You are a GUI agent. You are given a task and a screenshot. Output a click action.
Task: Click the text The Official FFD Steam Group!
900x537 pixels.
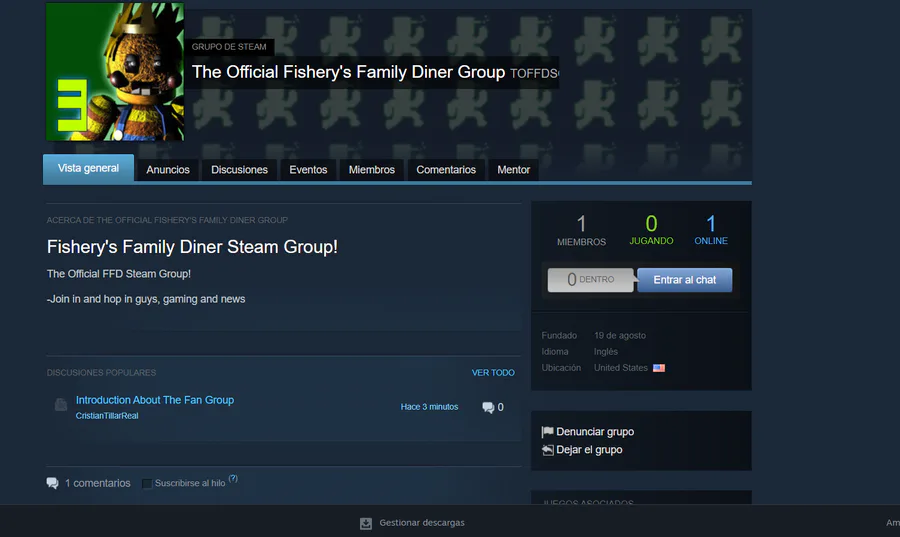(x=119, y=274)
